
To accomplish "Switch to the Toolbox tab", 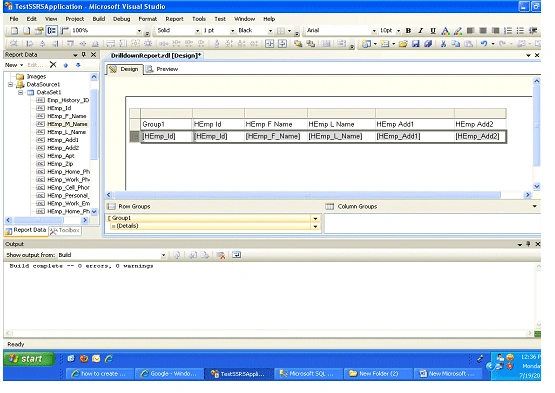I will [x=65, y=230].
